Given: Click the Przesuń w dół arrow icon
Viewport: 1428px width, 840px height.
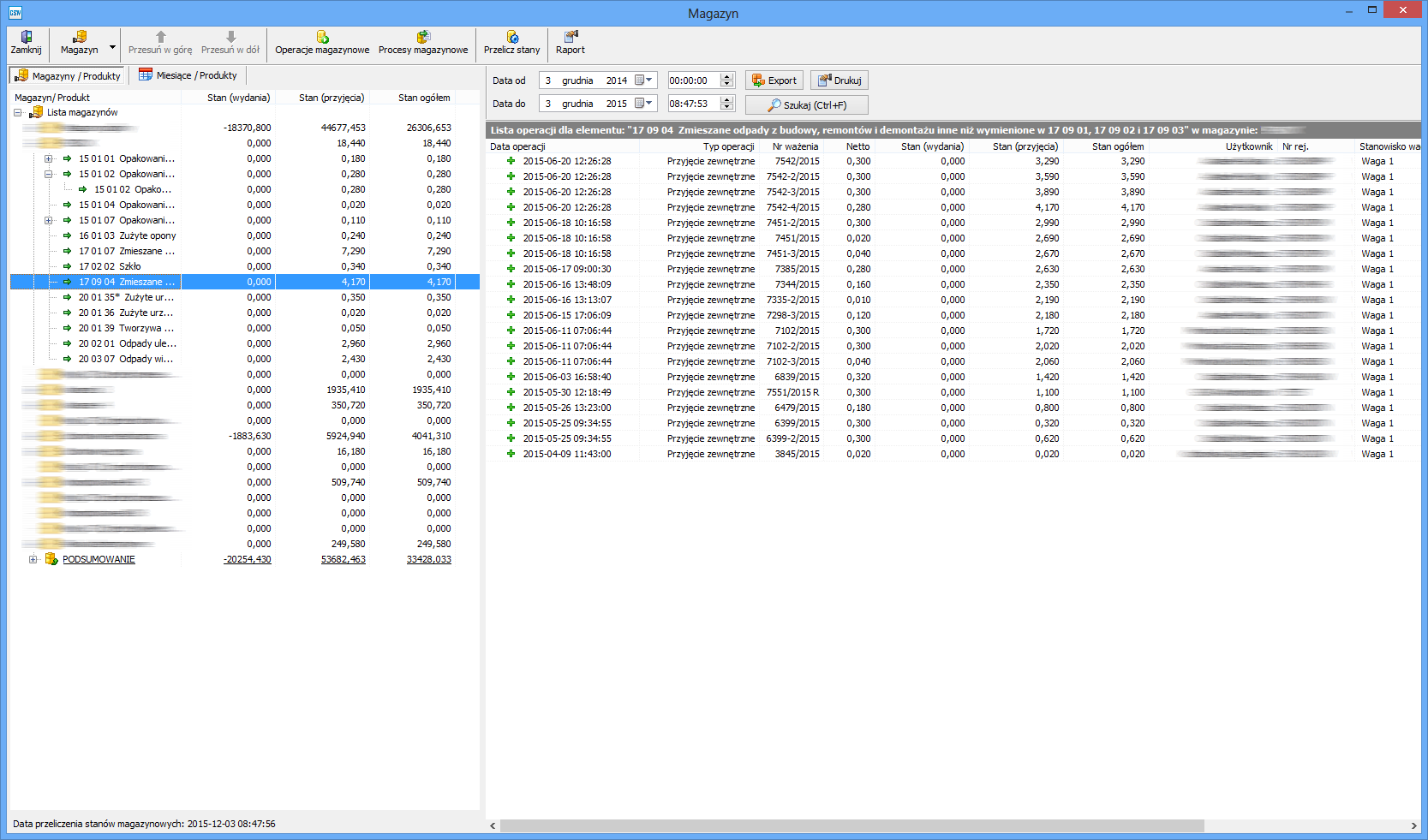Looking at the screenshot, I should coord(230,37).
